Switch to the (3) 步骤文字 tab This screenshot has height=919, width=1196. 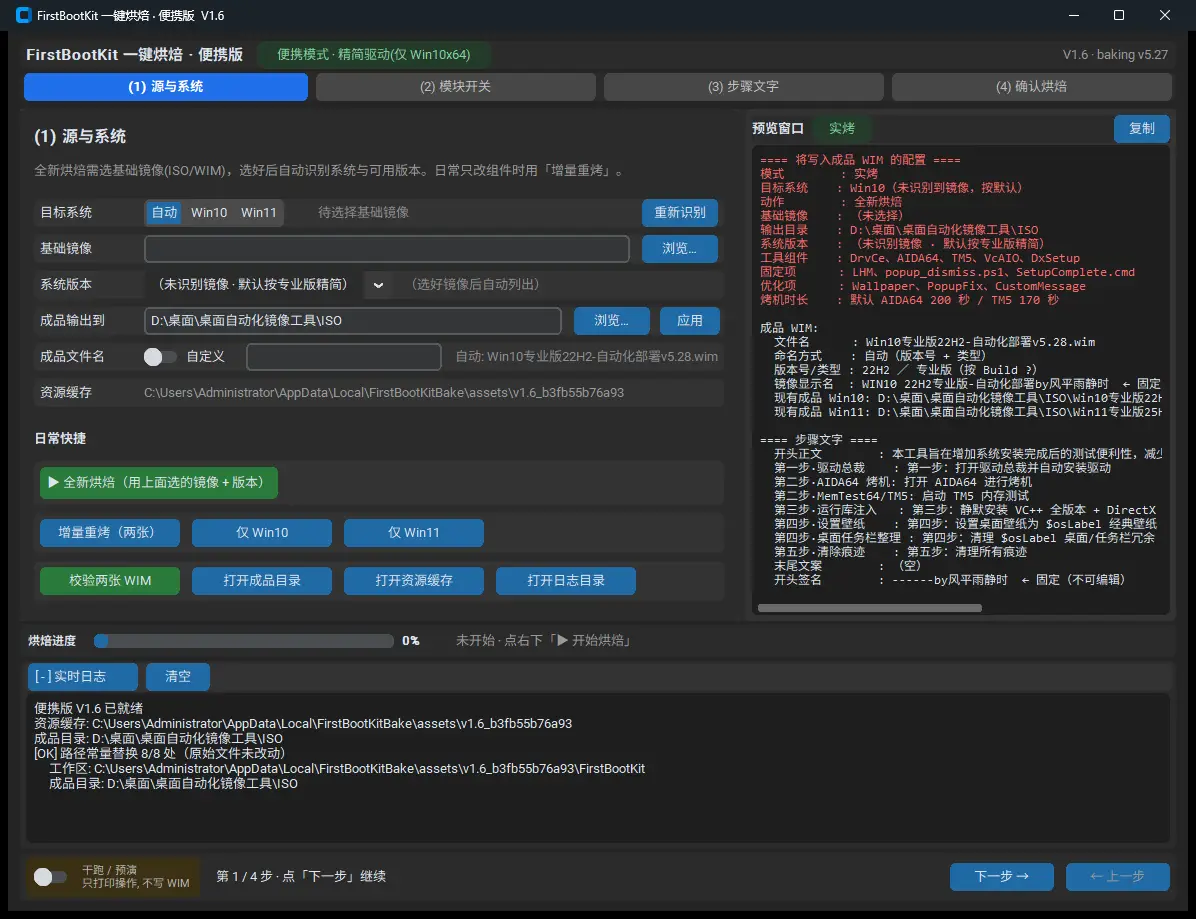pyautogui.click(x=743, y=87)
